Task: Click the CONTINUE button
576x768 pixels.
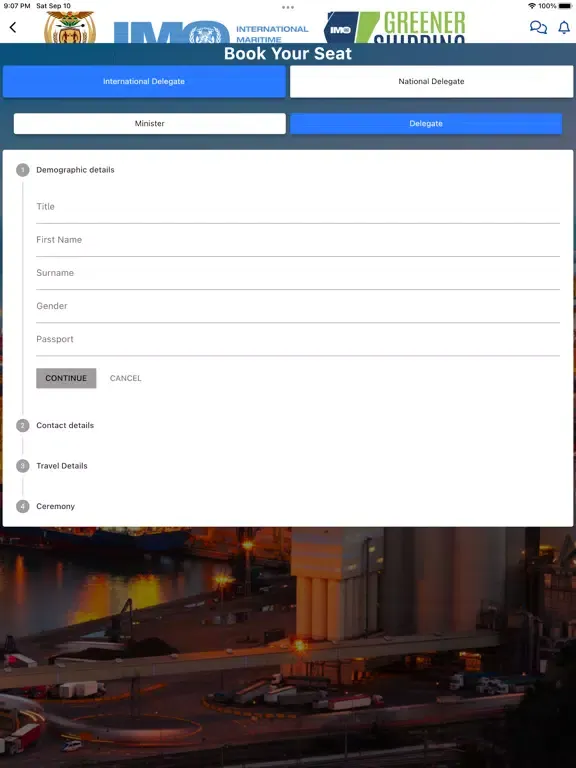Action: click(66, 378)
